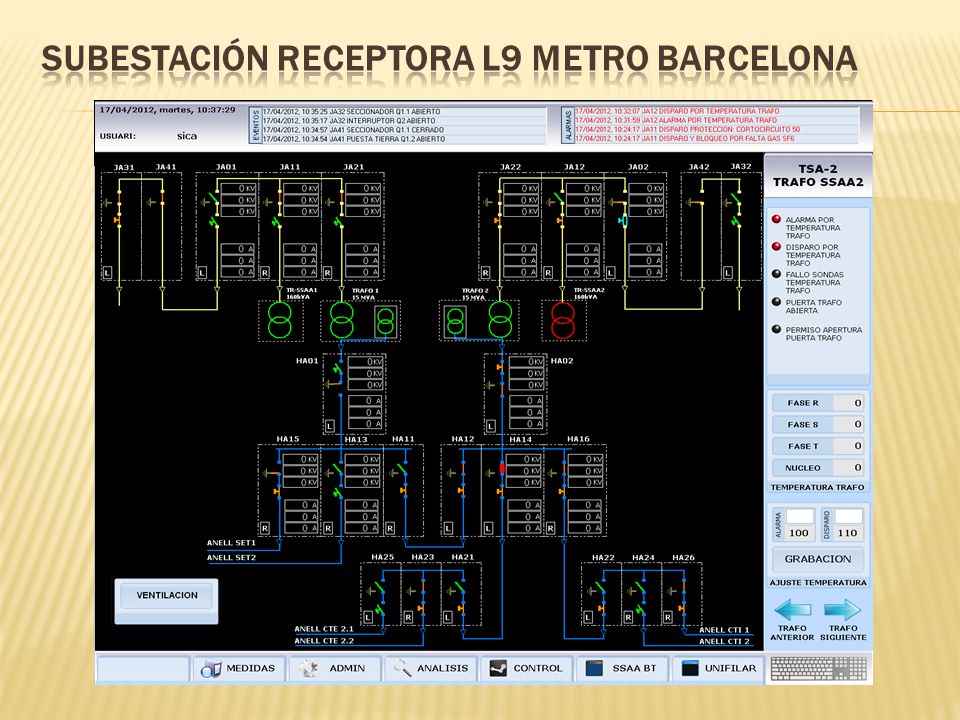Viewport: 960px width, 720px height.
Task: Select the green disconnector in bay JA01
Action: point(214,199)
